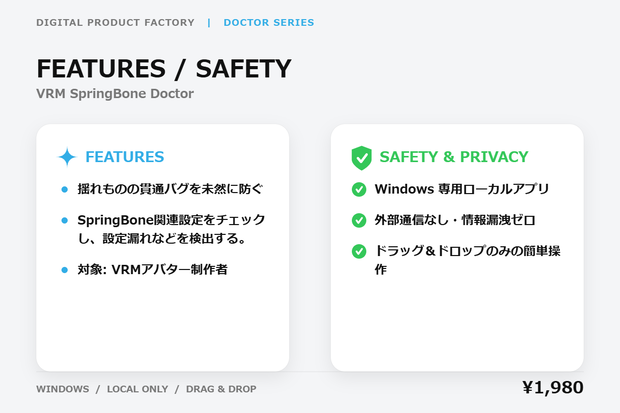Click the green check circle beside Windows 専用ローカルアプリ
Screen dimensions: 620x413
click(x=359, y=189)
